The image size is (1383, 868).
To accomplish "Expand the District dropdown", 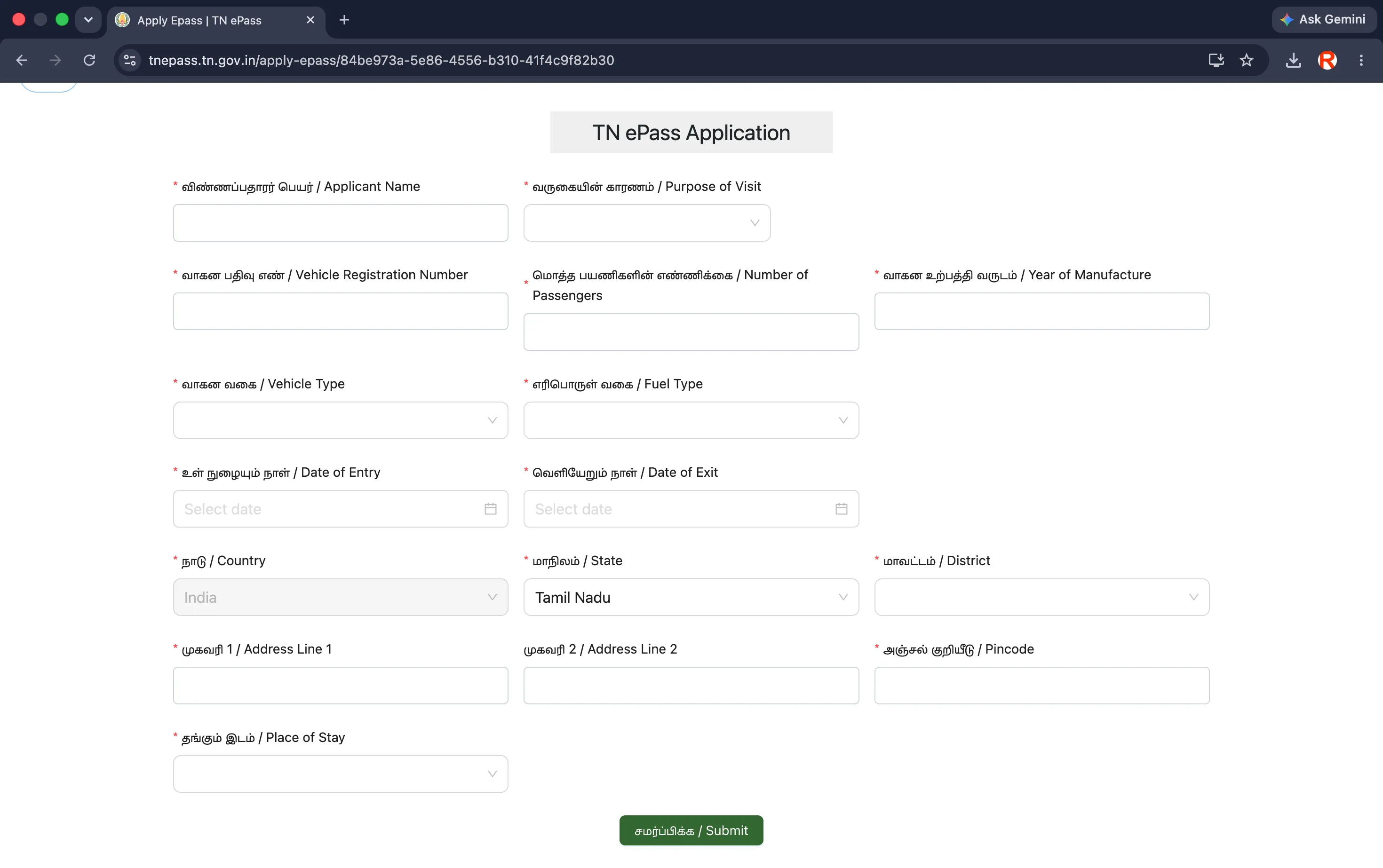I will pyautogui.click(x=1042, y=597).
